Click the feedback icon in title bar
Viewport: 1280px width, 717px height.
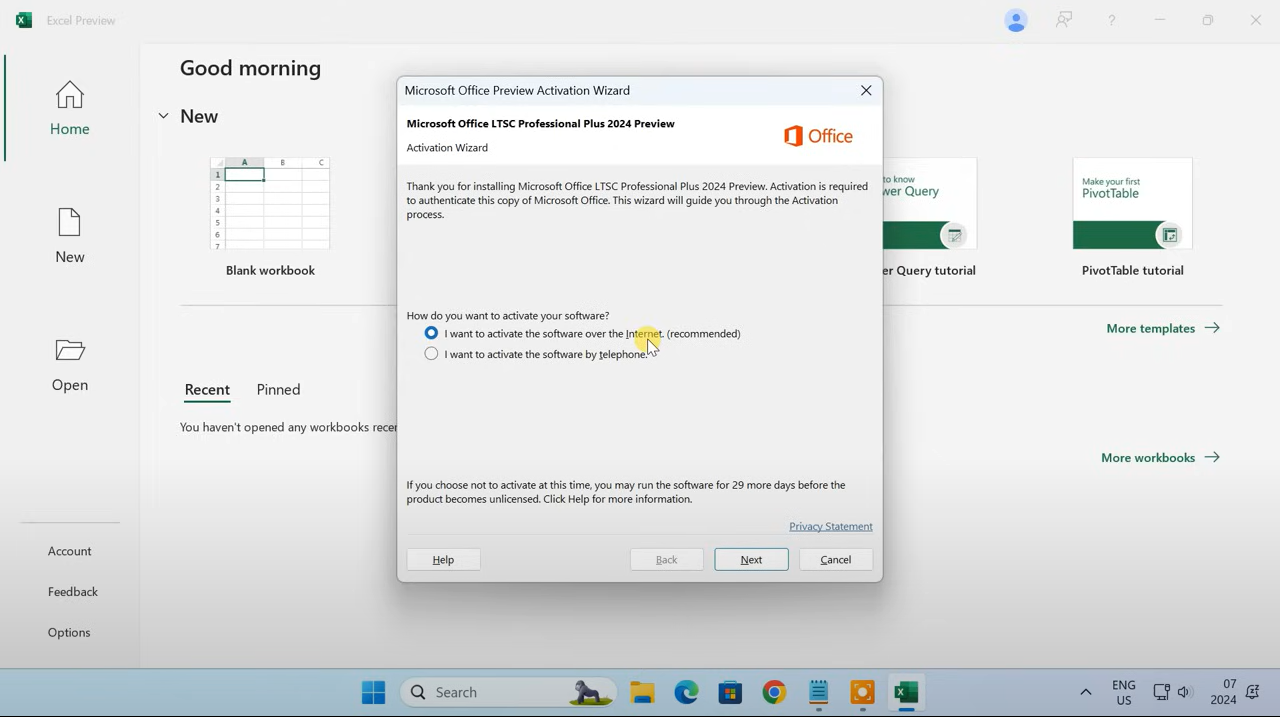tap(1064, 20)
